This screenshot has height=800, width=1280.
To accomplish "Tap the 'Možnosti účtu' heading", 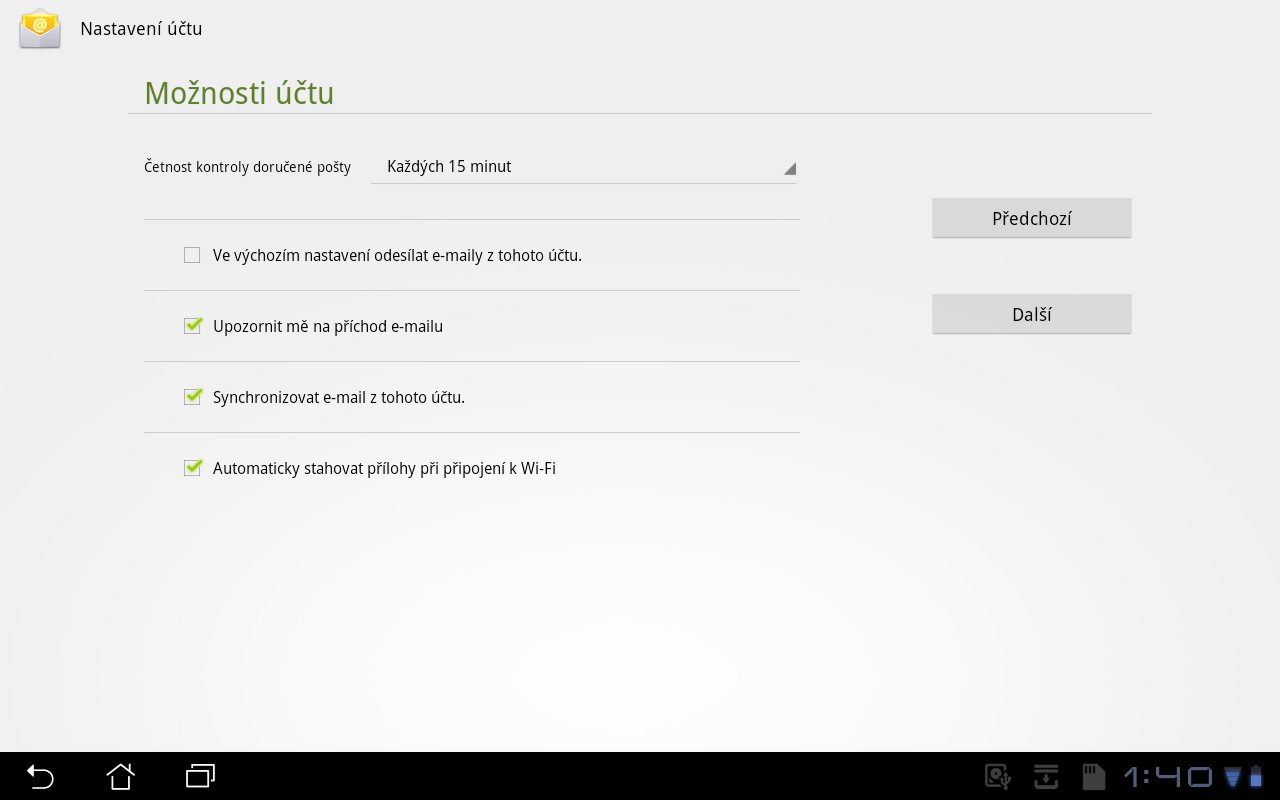I will click(x=239, y=93).
